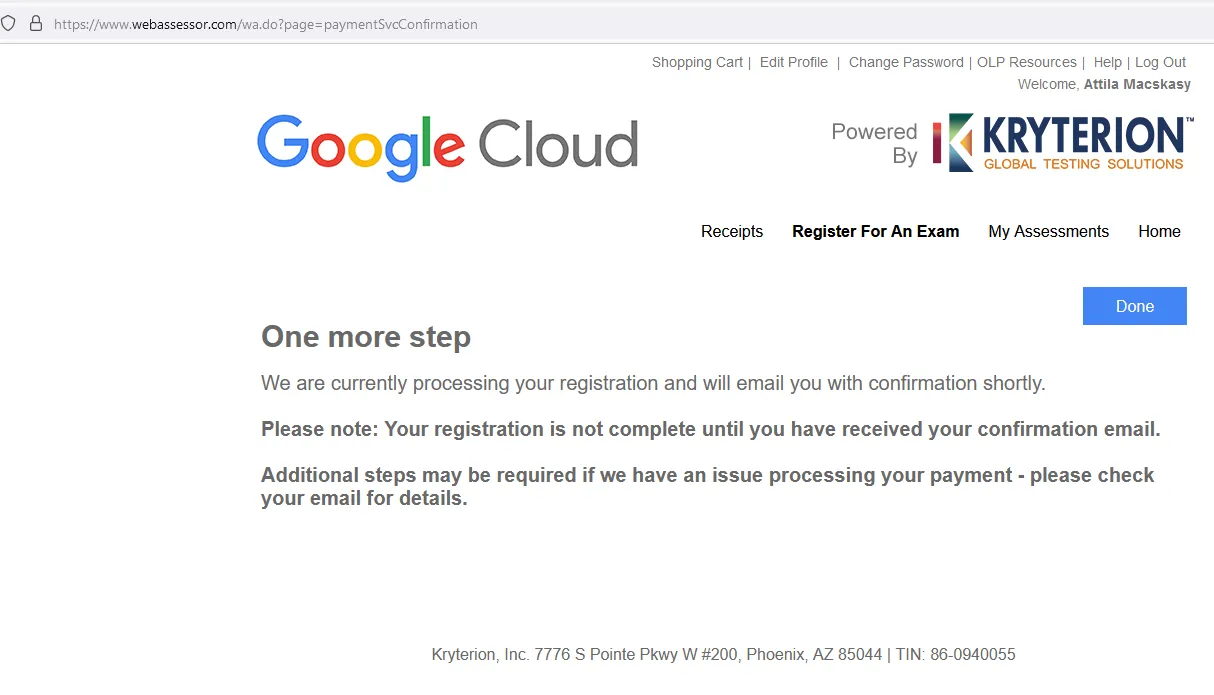Click the 'One more step' heading
Screen dimensions: 1214x695
(366, 337)
